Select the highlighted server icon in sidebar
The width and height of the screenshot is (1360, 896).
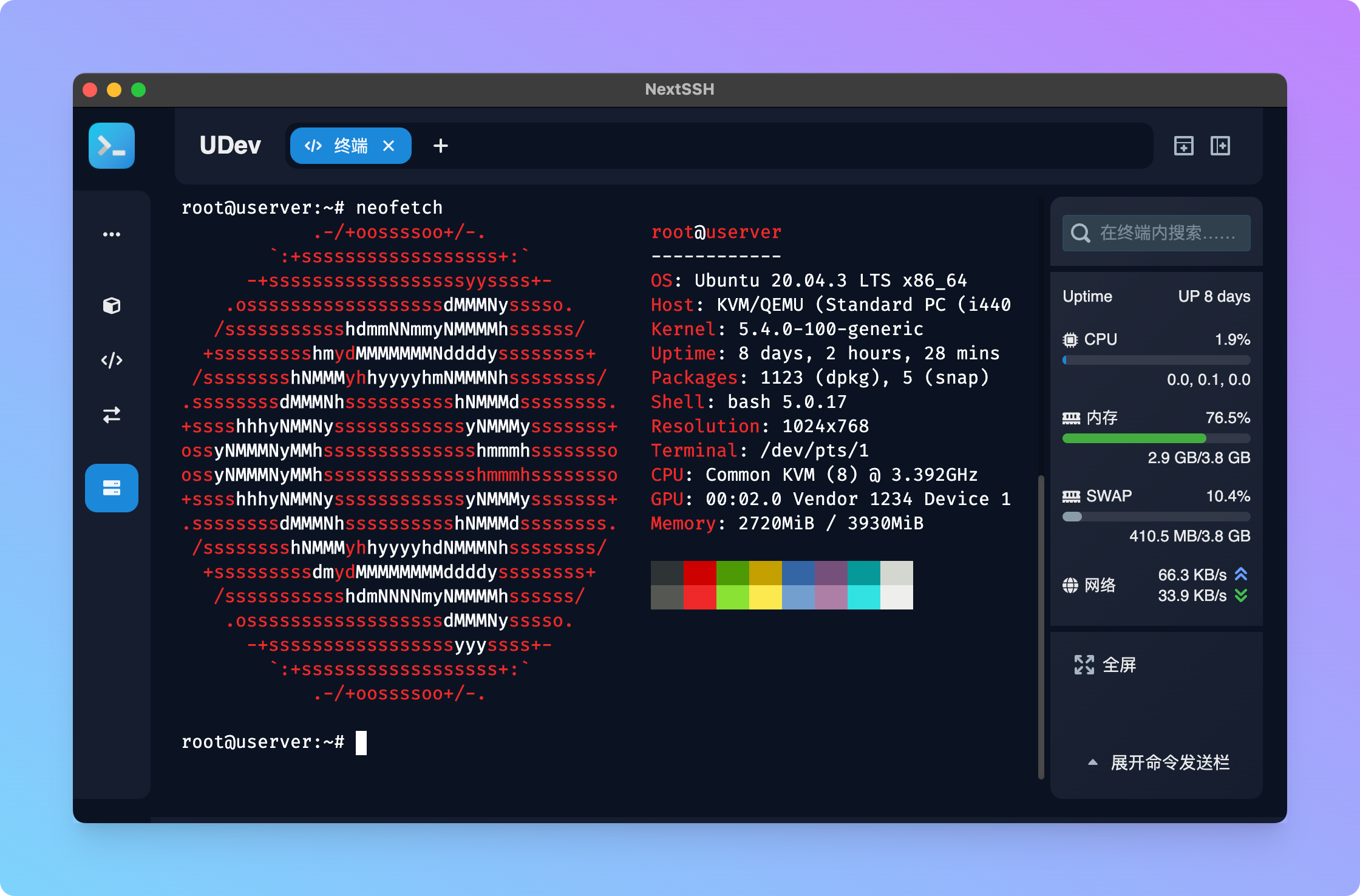[112, 488]
